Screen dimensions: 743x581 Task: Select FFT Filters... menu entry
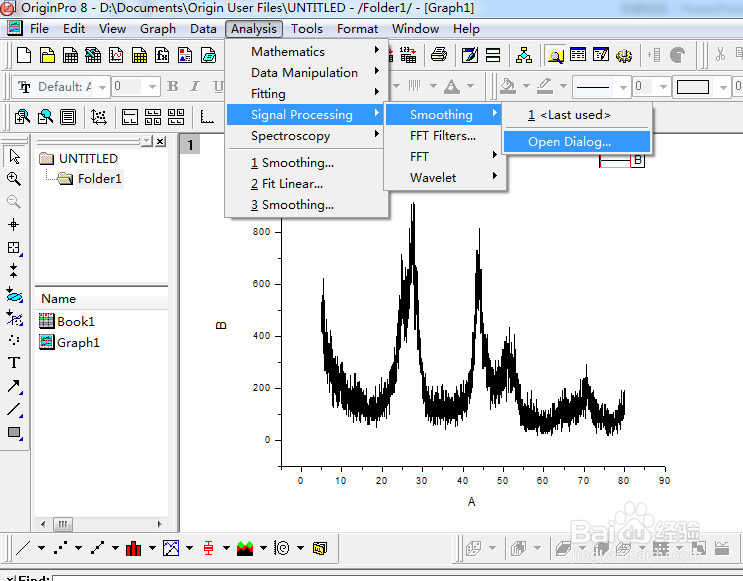point(443,136)
